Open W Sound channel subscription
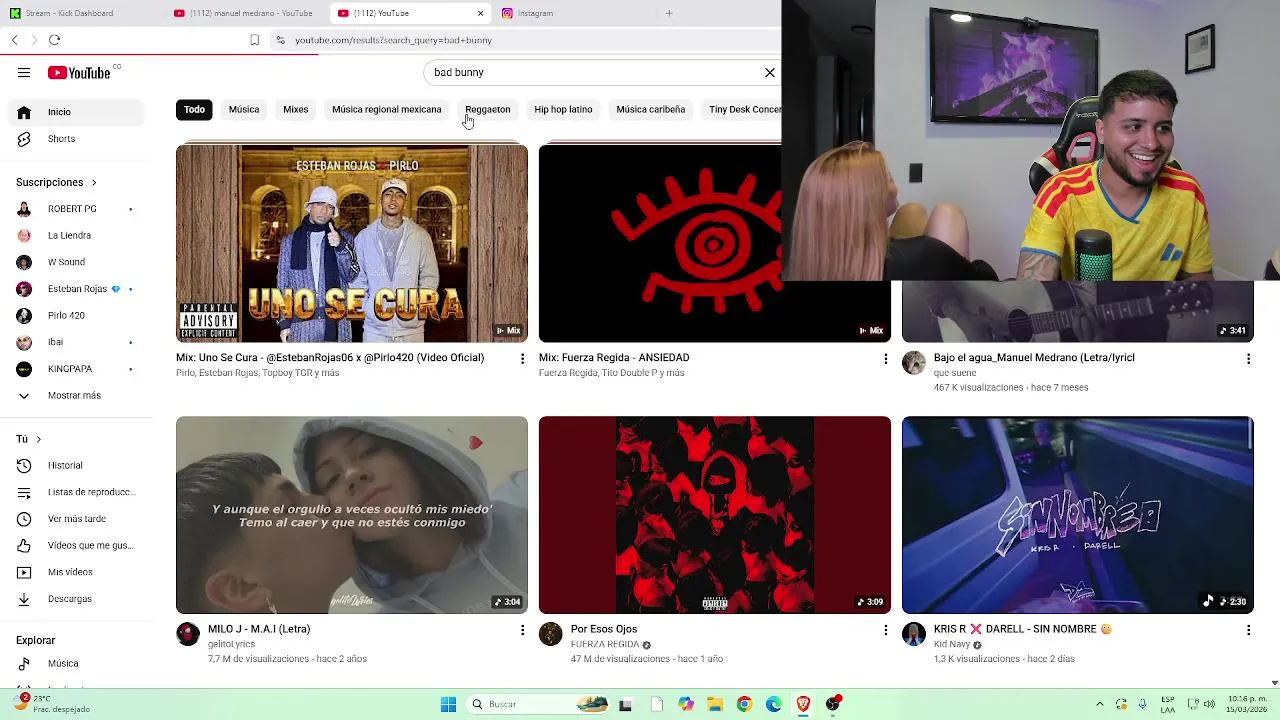This screenshot has width=1280, height=720. [x=78, y=262]
